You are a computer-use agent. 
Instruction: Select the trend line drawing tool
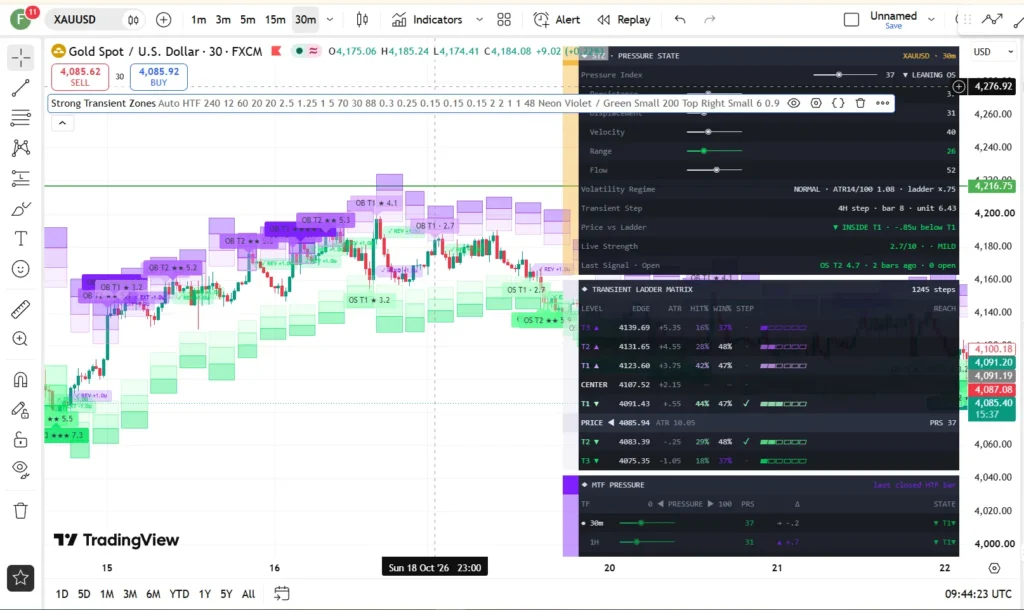pyautogui.click(x=20, y=88)
